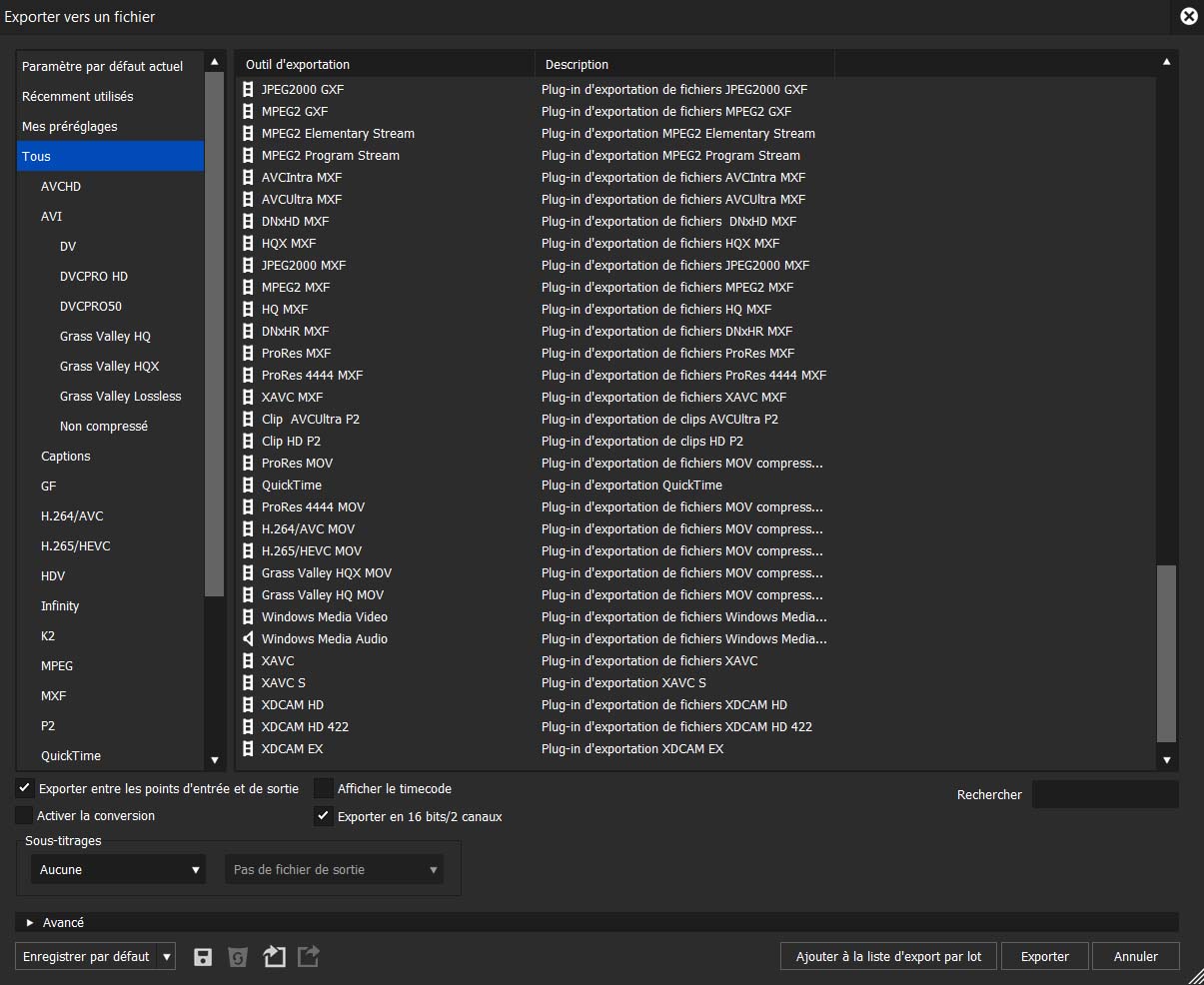Viewport: 1204px width, 985px height.
Task: Close the Exporter vers un fichier dialog
Action: point(1188,16)
